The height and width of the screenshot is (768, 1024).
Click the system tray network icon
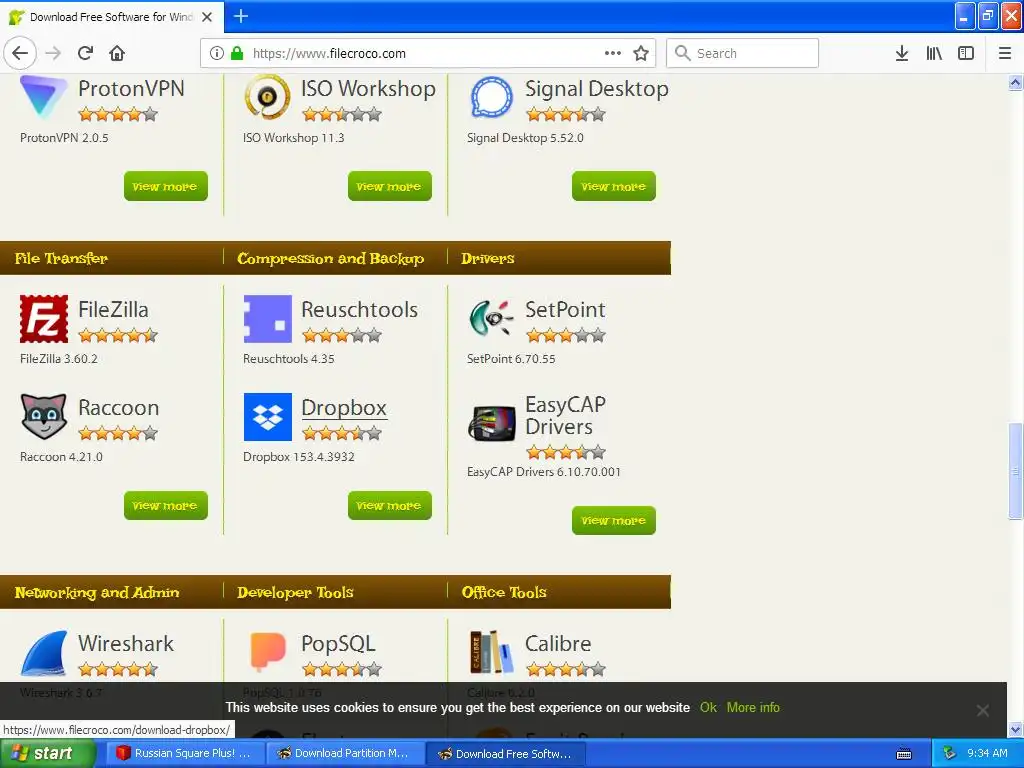pos(950,753)
